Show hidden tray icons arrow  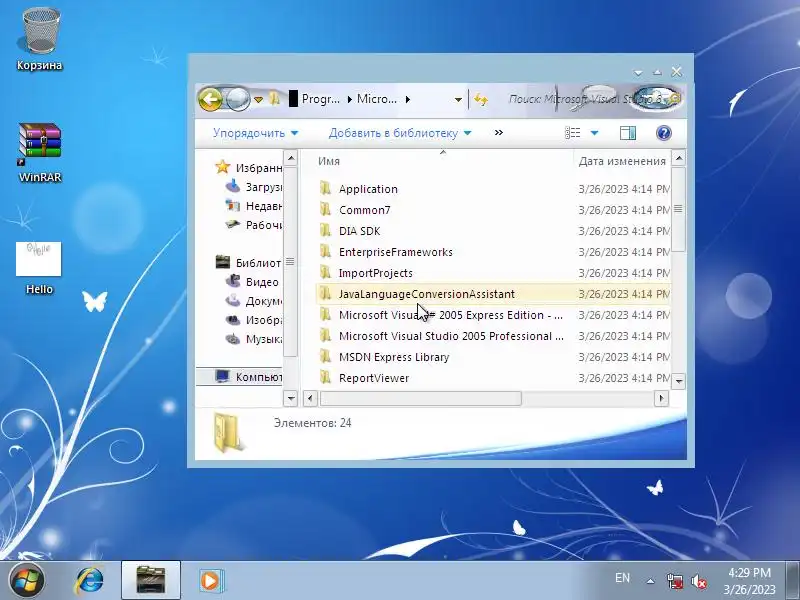(650, 581)
